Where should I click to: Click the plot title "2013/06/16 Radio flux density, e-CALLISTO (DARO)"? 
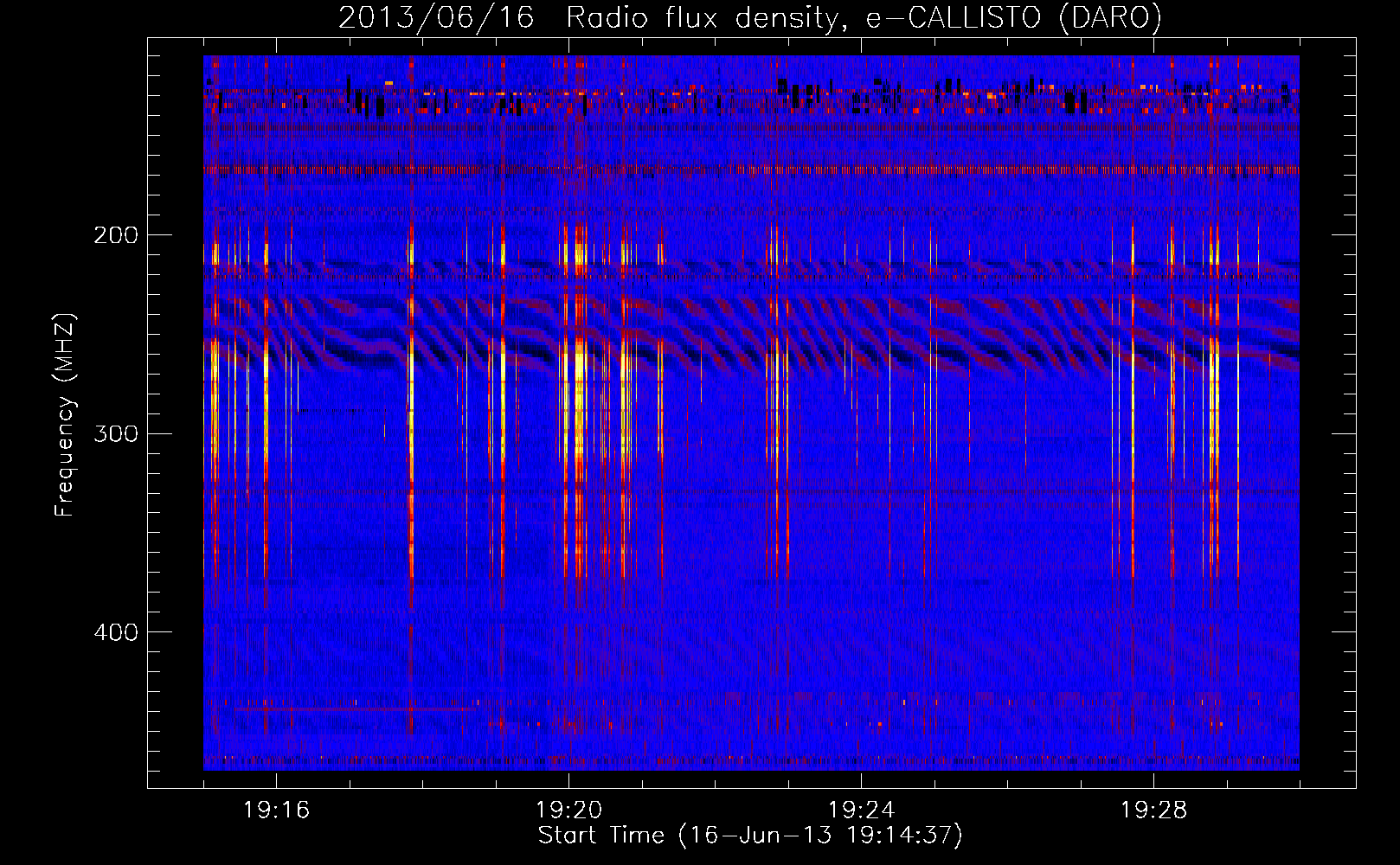(750, 18)
